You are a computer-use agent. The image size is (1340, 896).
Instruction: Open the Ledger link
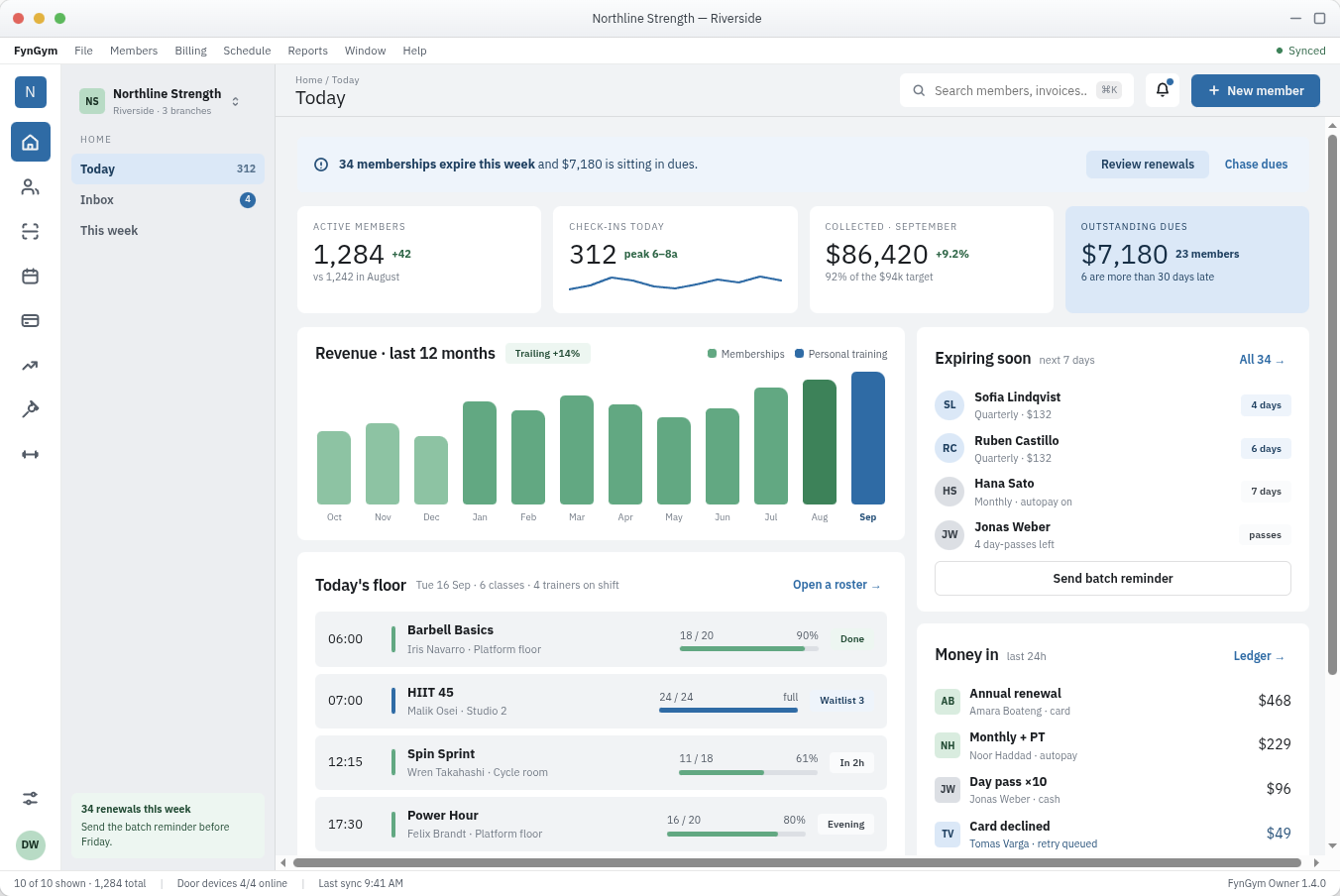pyautogui.click(x=1259, y=656)
